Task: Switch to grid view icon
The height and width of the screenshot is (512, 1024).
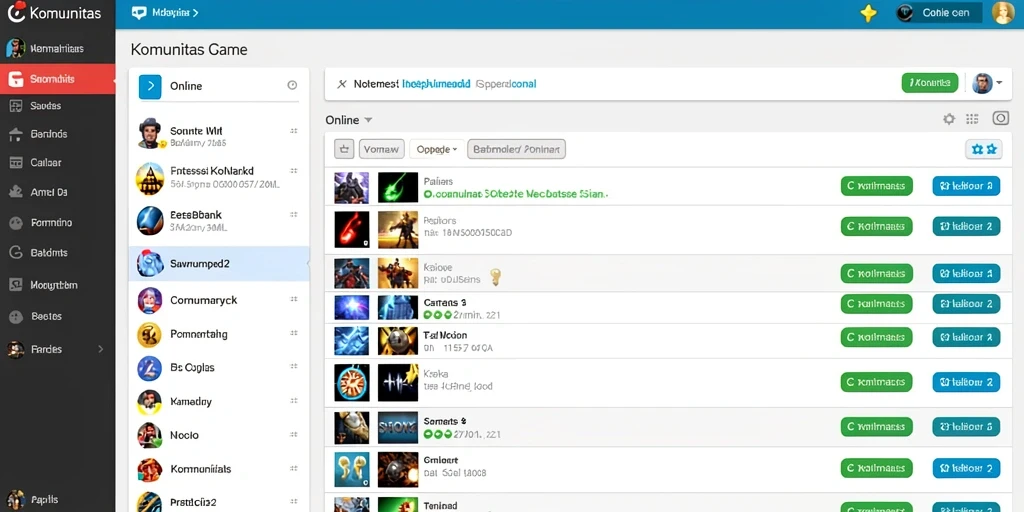Action: pyautogui.click(x=972, y=119)
